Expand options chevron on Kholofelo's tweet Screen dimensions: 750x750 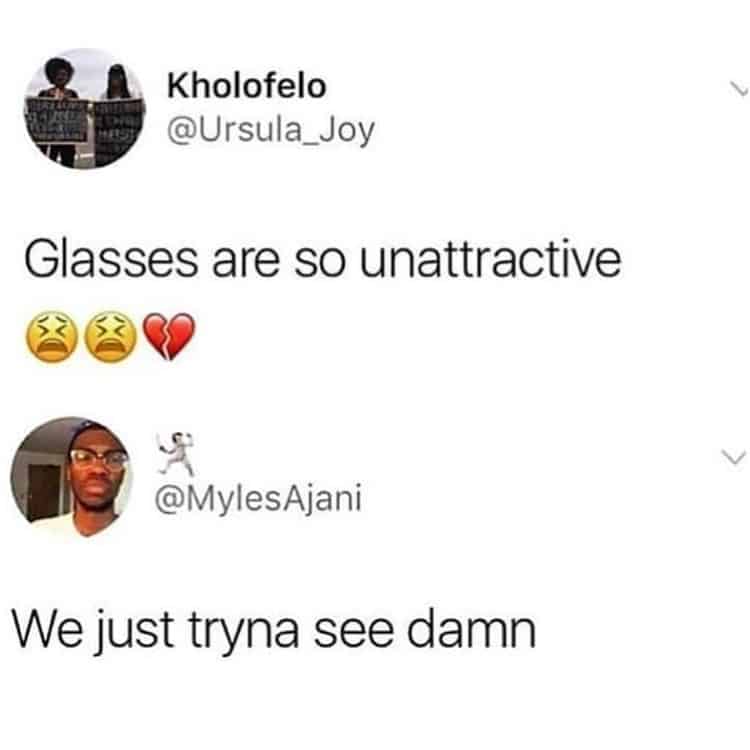tap(737, 89)
